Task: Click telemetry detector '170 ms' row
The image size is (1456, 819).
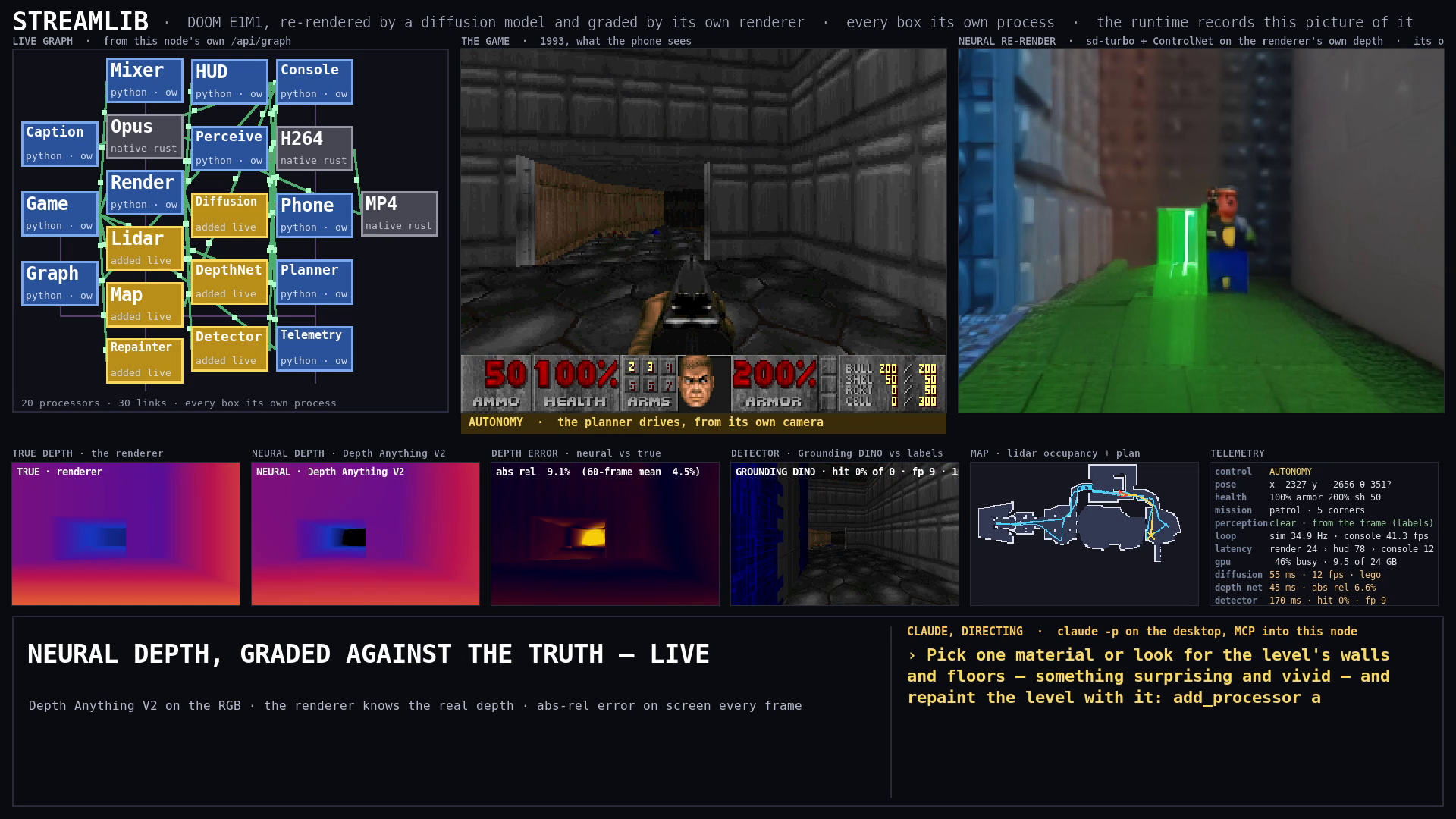Action: 1324,601
